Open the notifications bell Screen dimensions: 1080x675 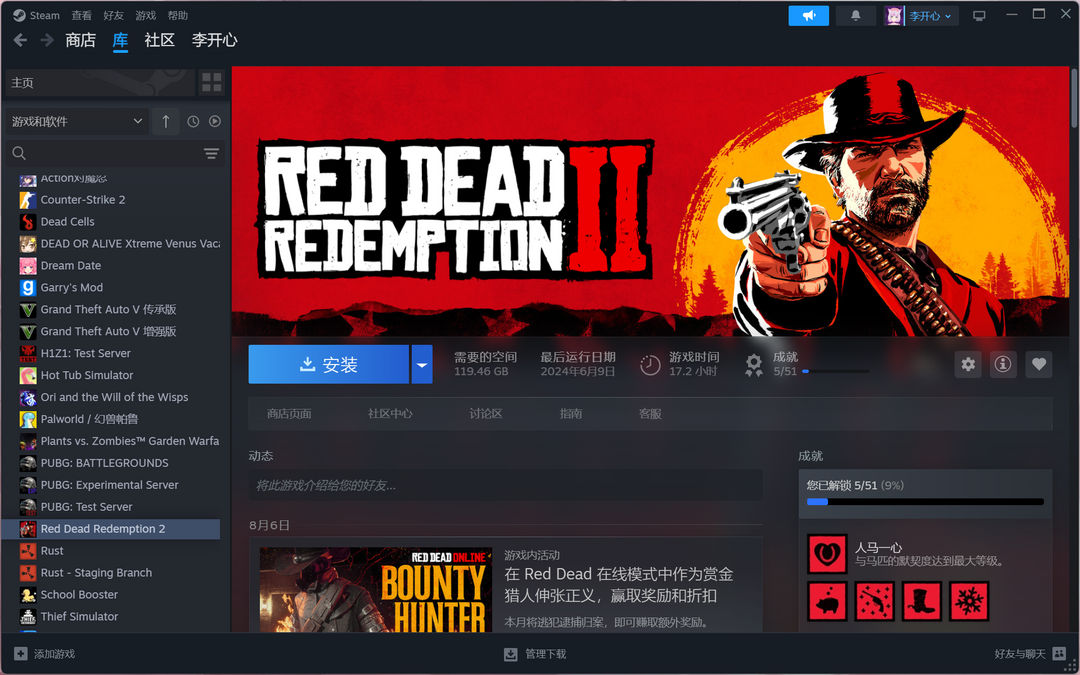point(855,15)
